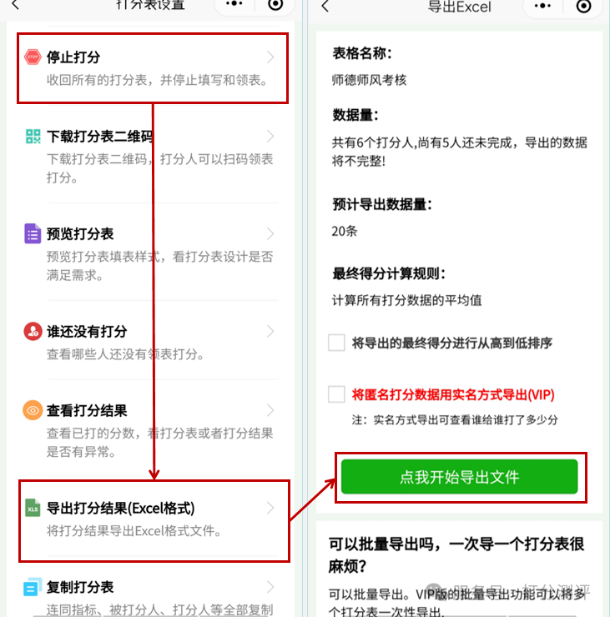Tap the red person icon for 谁还没有打分
This screenshot has height=619, width=612.
coord(33,331)
